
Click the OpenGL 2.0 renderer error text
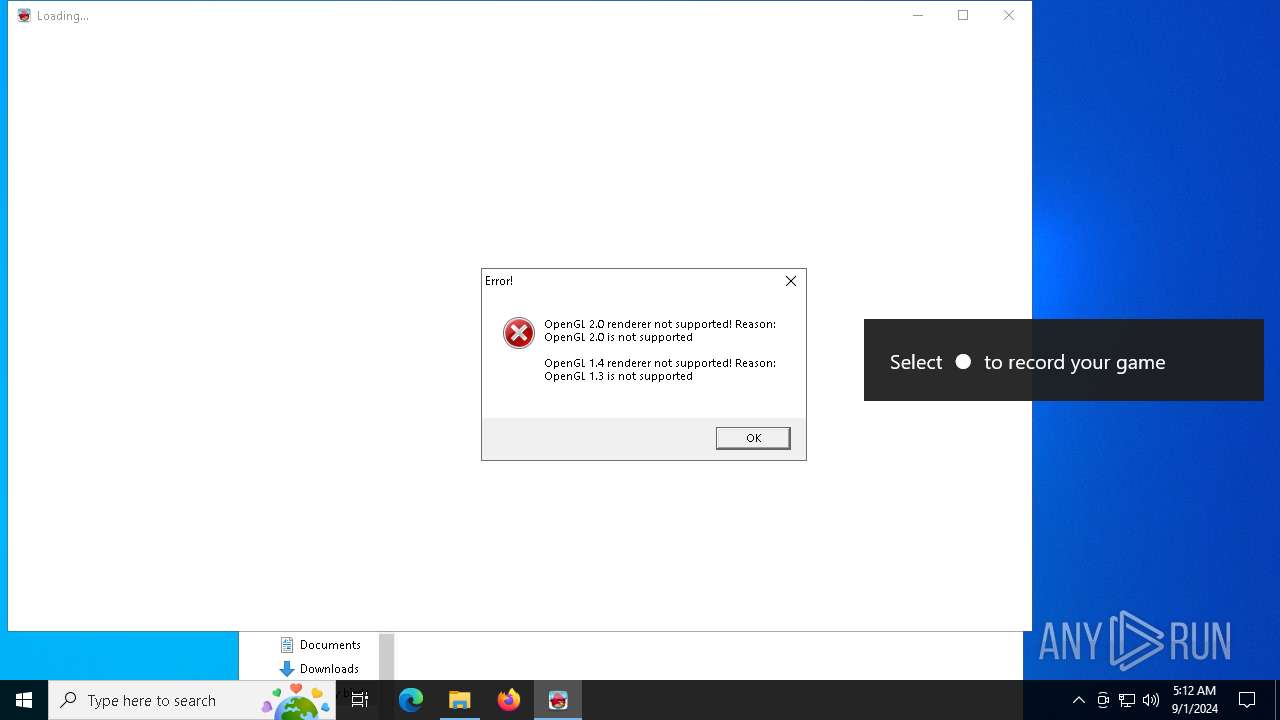coord(660,330)
